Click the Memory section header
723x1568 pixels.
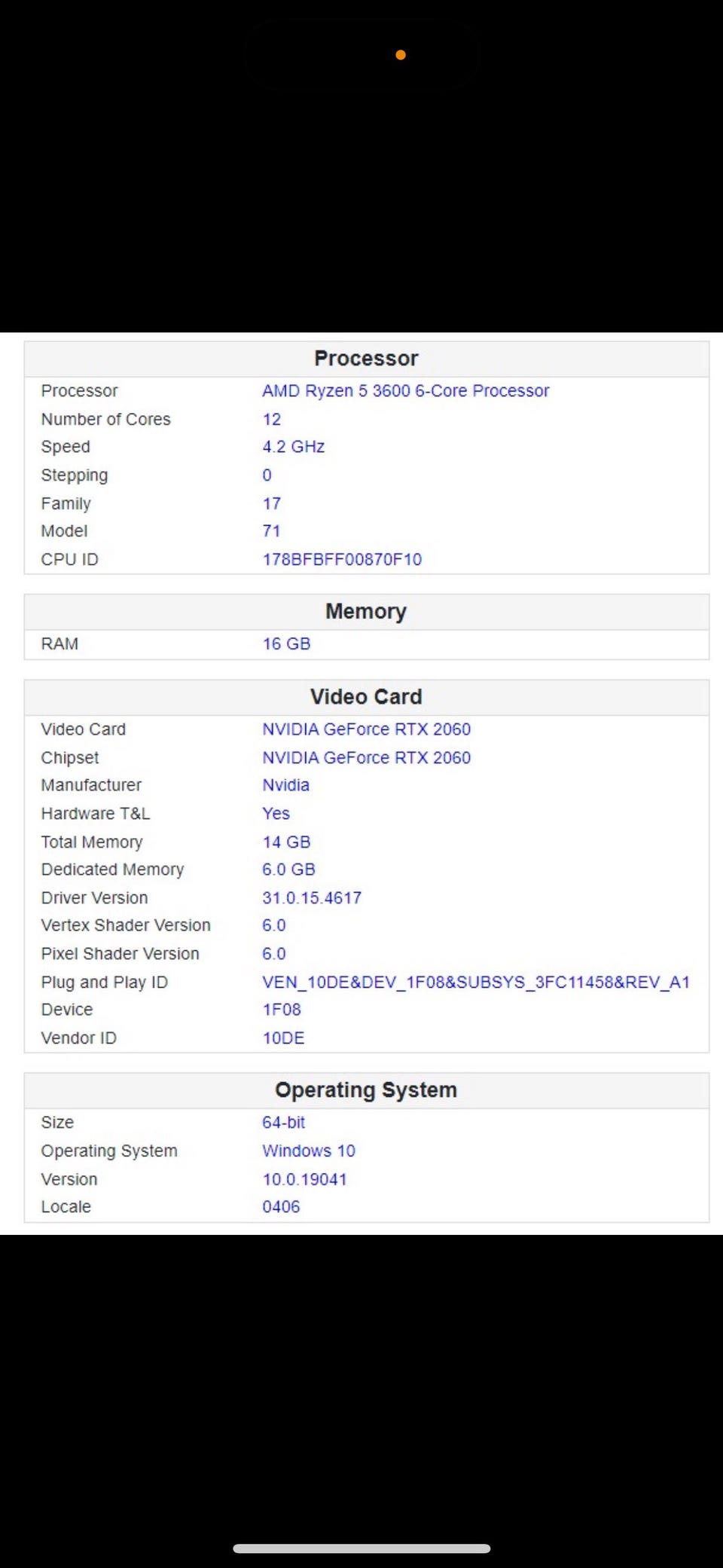click(x=366, y=612)
